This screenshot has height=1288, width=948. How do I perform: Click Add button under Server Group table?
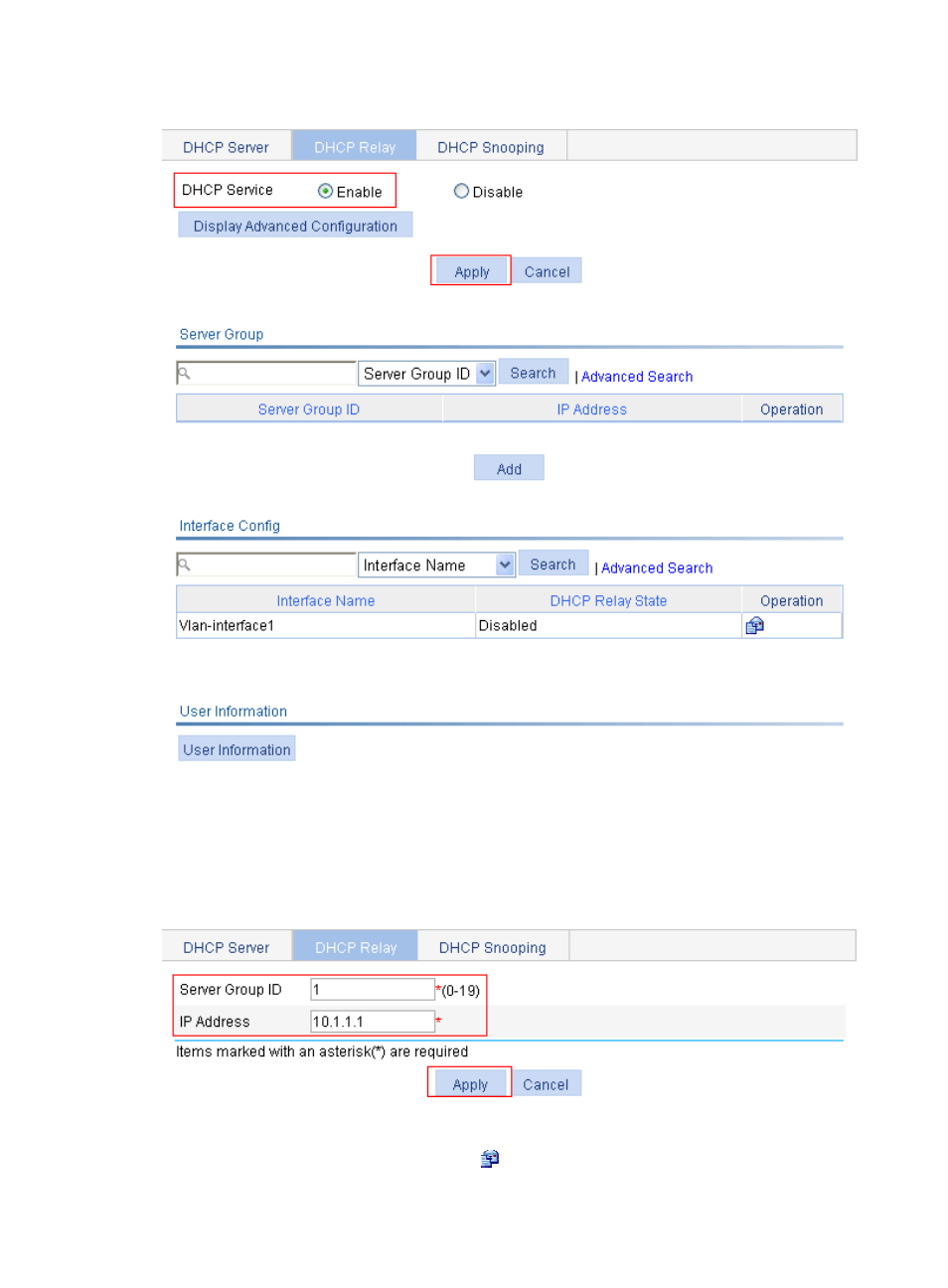click(x=509, y=469)
